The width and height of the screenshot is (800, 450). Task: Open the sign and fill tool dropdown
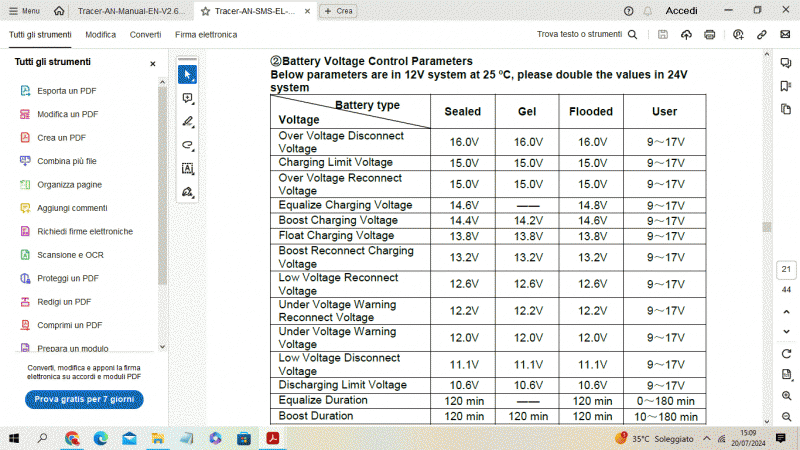point(187,191)
